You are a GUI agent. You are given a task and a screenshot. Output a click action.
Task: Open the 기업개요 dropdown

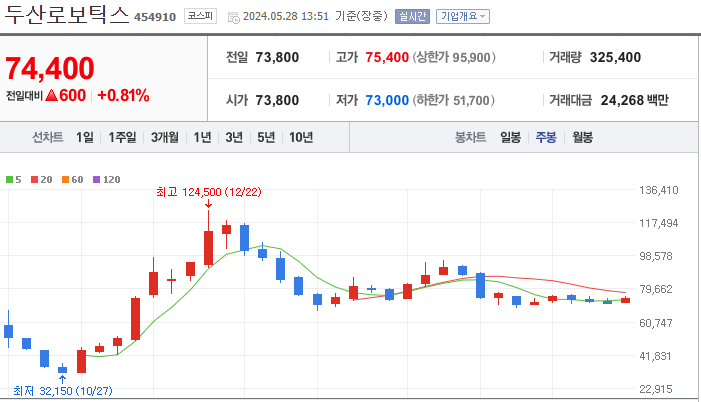[x=463, y=17]
